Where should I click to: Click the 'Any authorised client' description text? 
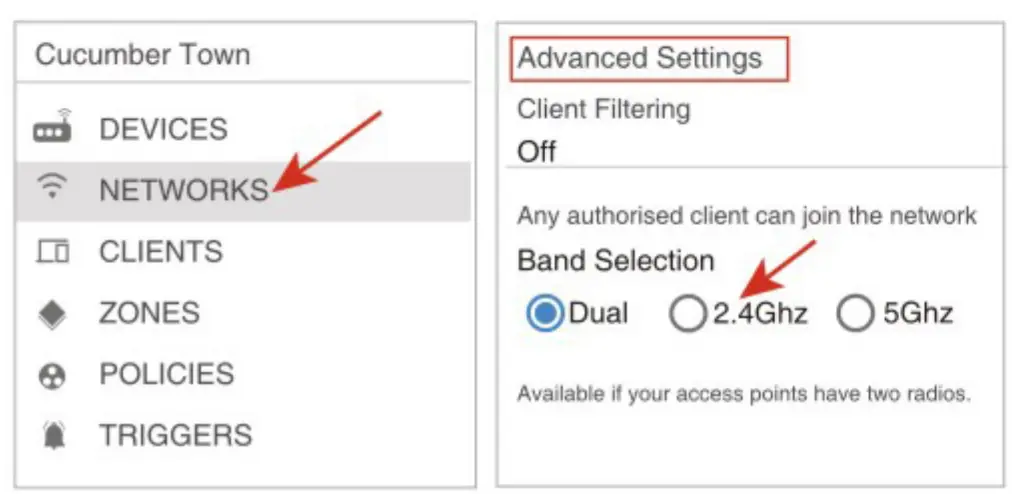point(746,215)
